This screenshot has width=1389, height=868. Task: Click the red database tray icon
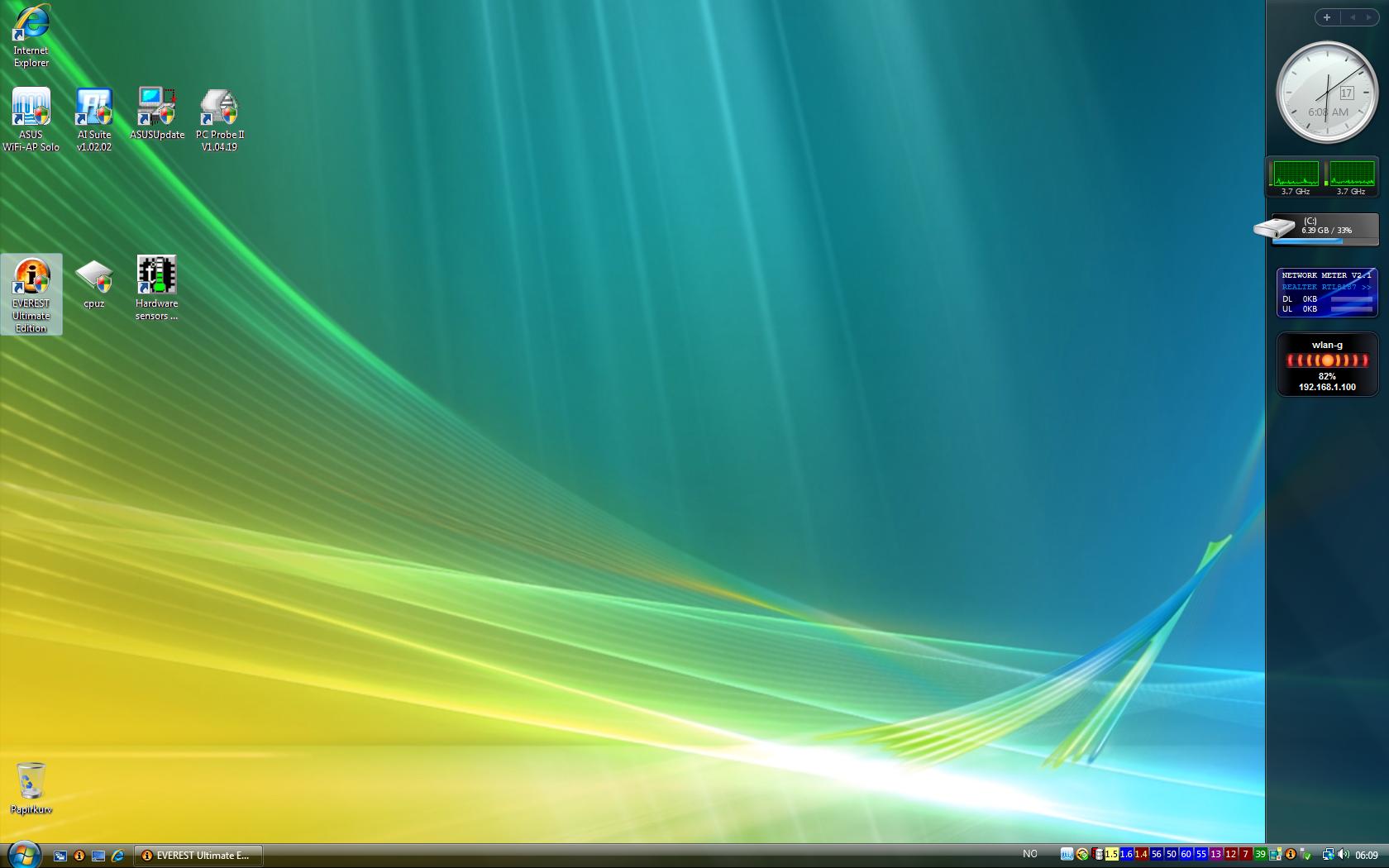pos(1096,854)
